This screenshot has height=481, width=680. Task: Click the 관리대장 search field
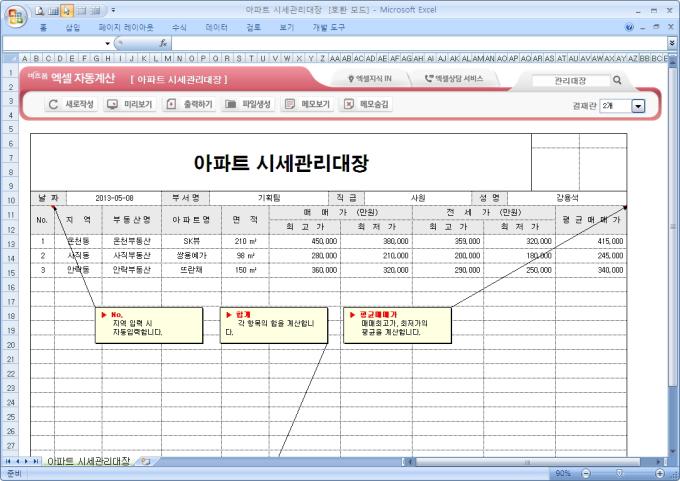pyautogui.click(x=571, y=80)
